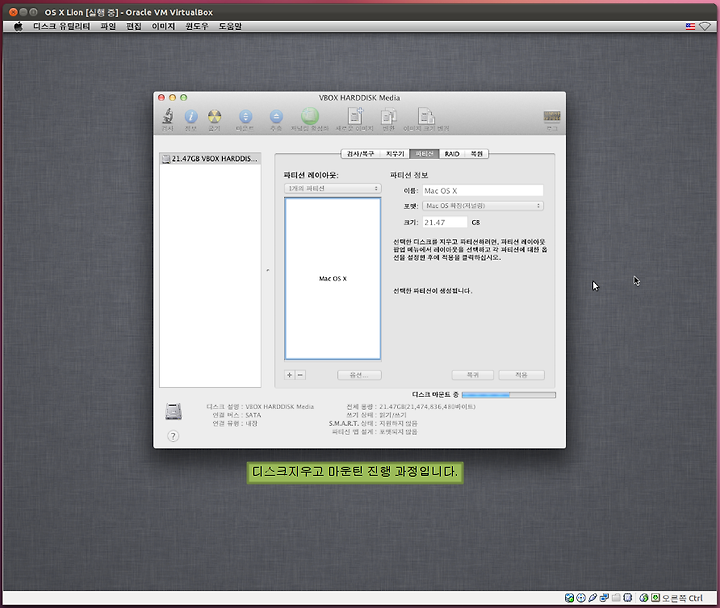Click the remove partition minus button
Viewport: 720px width, 608px height.
click(x=300, y=375)
